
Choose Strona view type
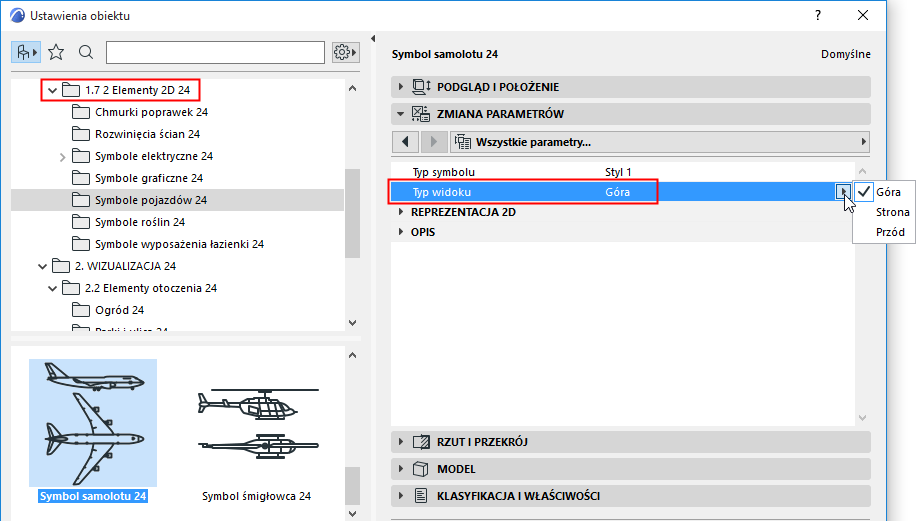[892, 212]
